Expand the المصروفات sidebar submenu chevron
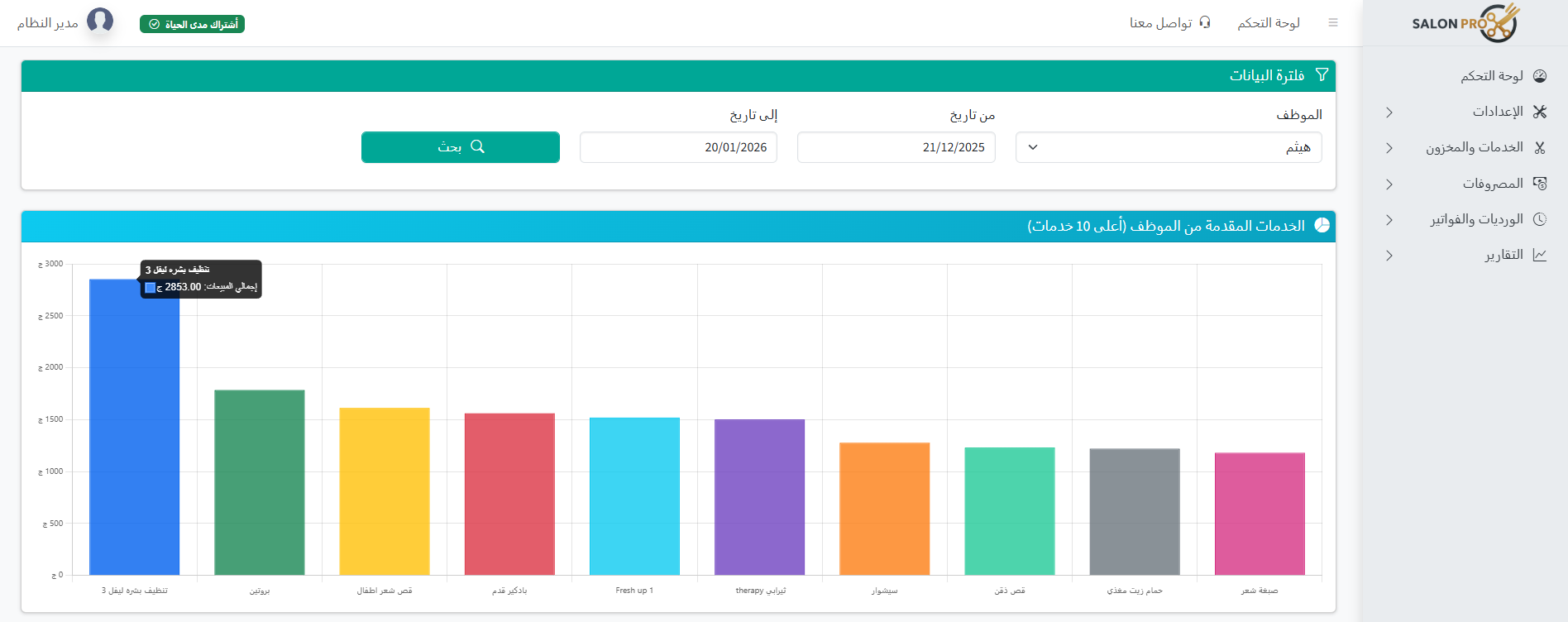 (x=1389, y=184)
